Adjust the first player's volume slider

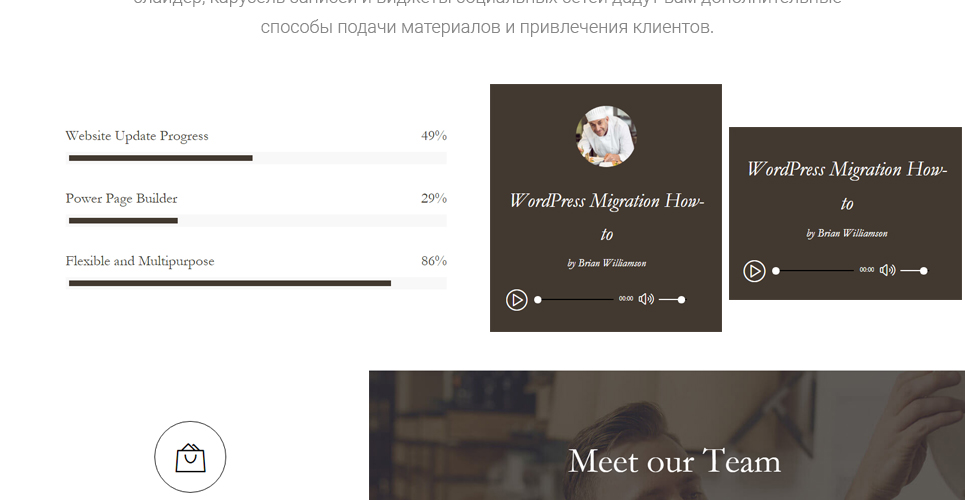[672, 300]
